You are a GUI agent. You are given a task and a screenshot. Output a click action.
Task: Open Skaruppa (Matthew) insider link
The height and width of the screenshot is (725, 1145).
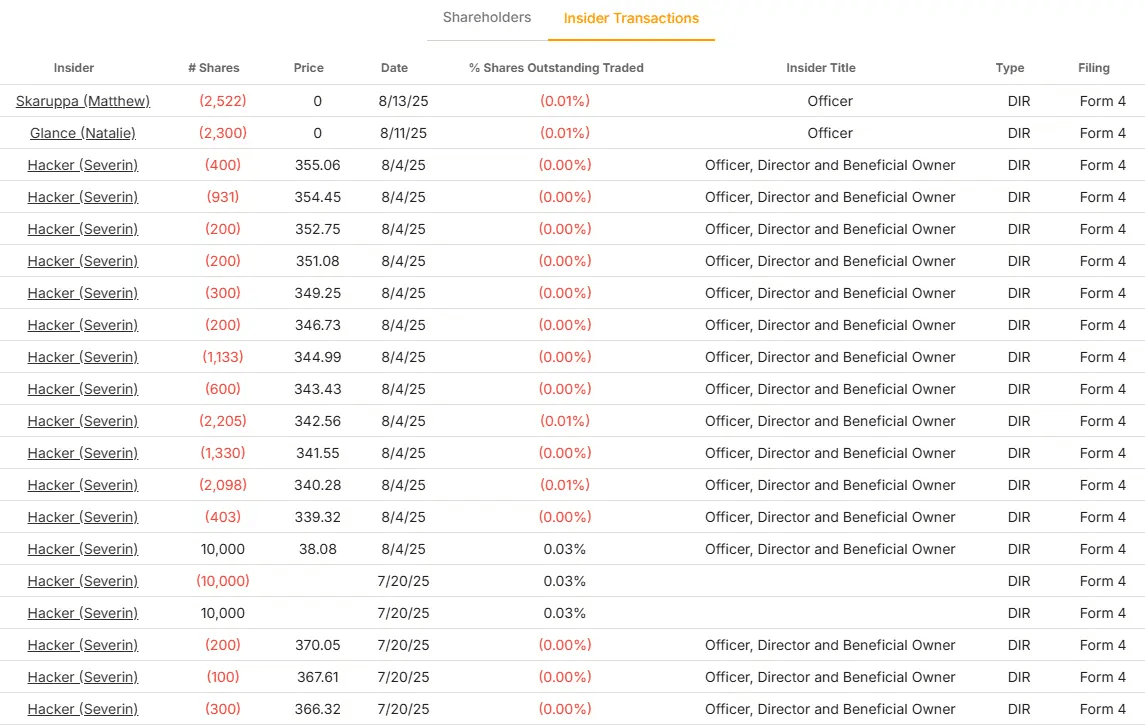click(83, 101)
